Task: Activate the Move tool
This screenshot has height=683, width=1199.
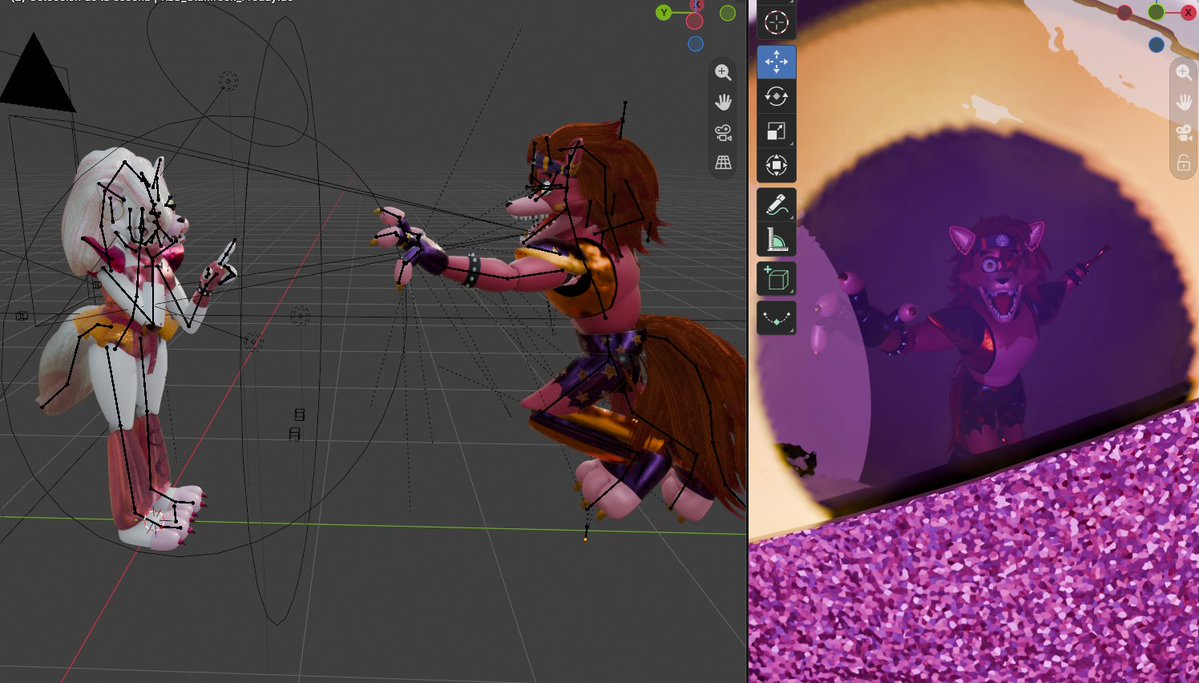Action: (776, 62)
